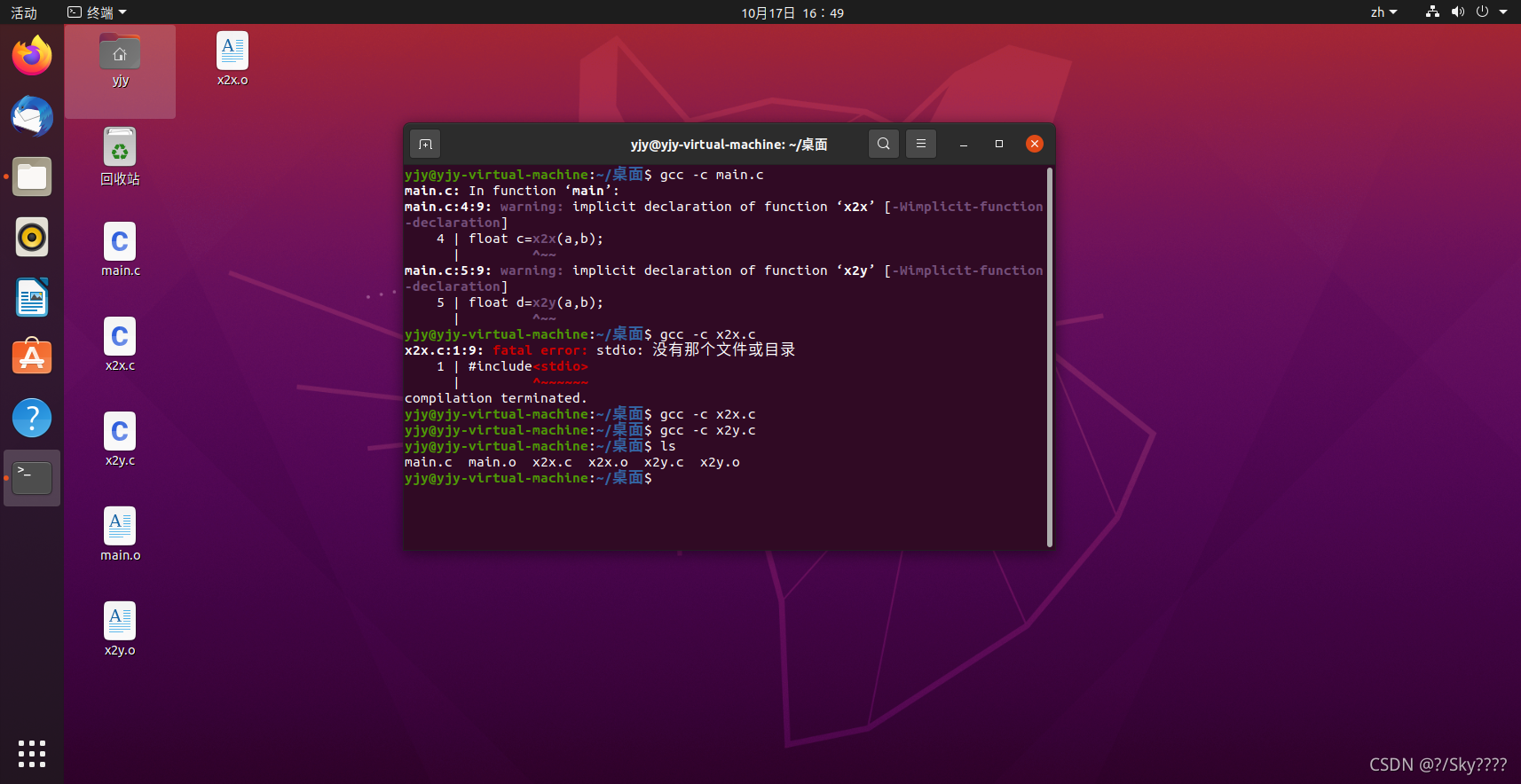1521x784 pixels.
Task: Click 'main.c: In function' message line
Action: [x=512, y=191]
